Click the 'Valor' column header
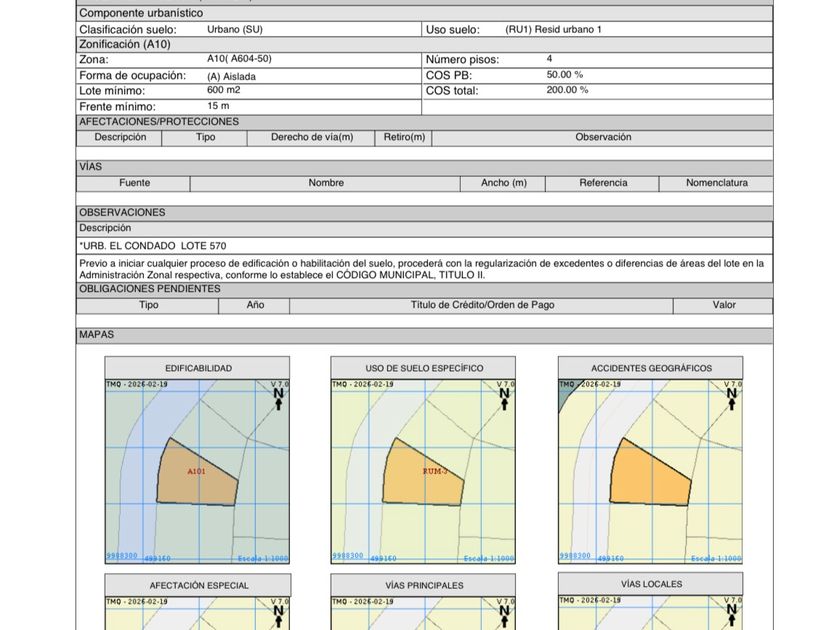Viewport: 840px width, 630px height. coord(724,305)
